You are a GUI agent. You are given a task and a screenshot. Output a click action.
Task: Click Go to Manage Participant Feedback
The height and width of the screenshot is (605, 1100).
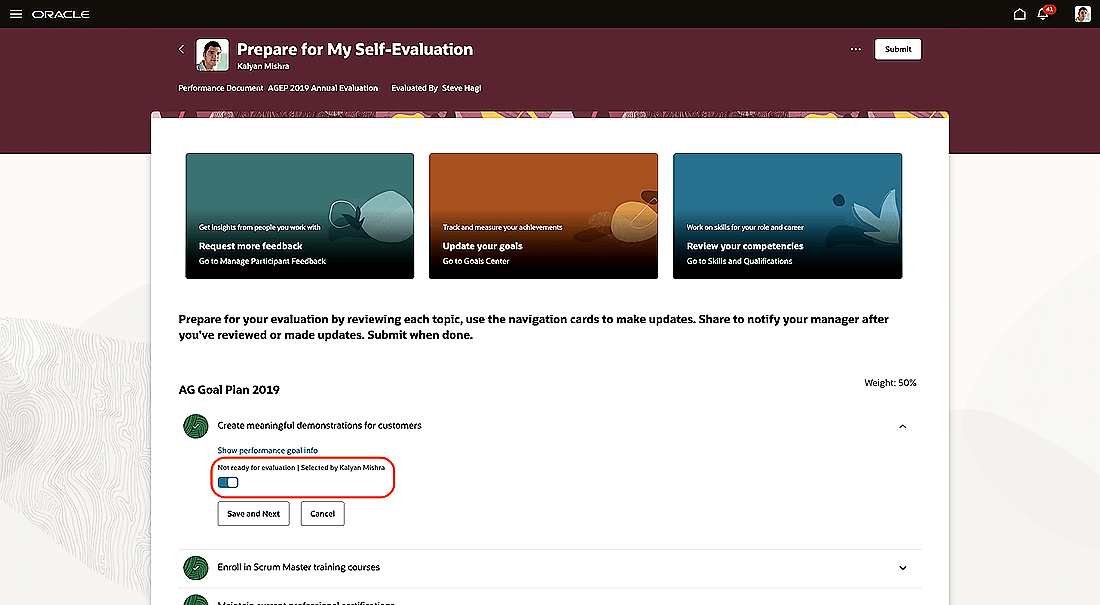[x=262, y=261]
